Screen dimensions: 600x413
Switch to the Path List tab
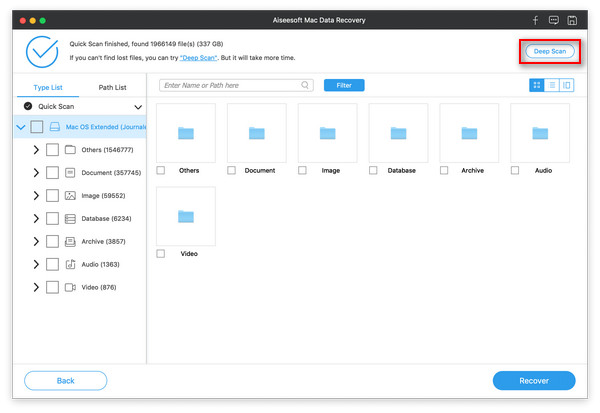pos(112,87)
